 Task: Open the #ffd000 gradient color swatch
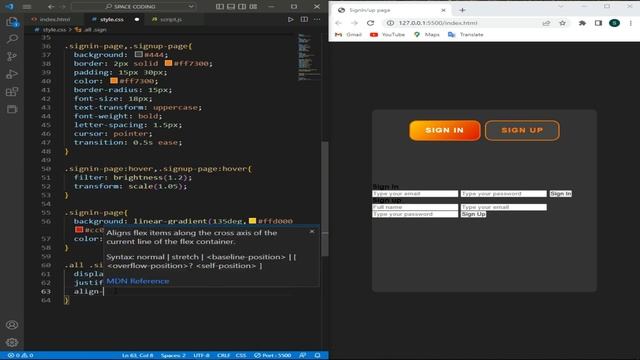pos(252,221)
